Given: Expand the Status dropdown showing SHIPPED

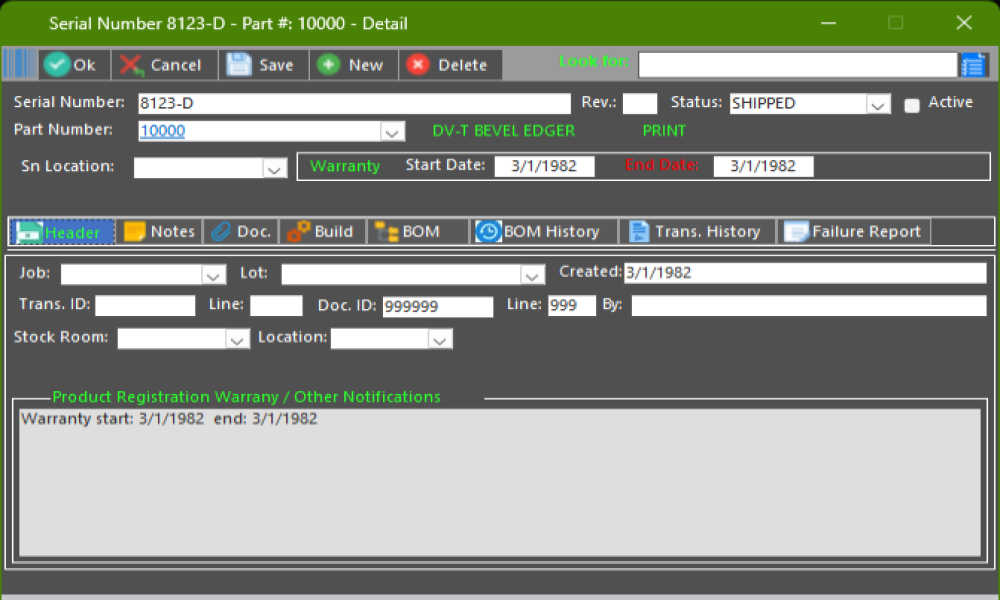Looking at the screenshot, I should [877, 104].
